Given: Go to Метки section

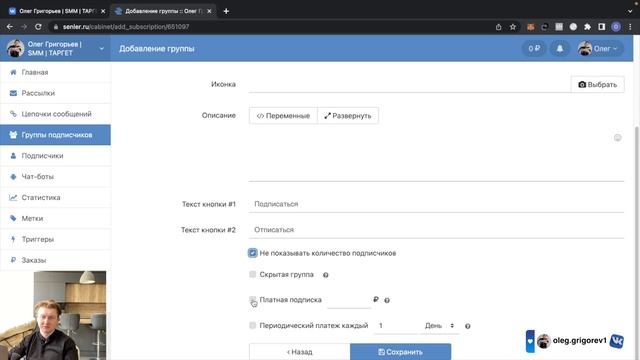Looking at the screenshot, I should (55, 218).
